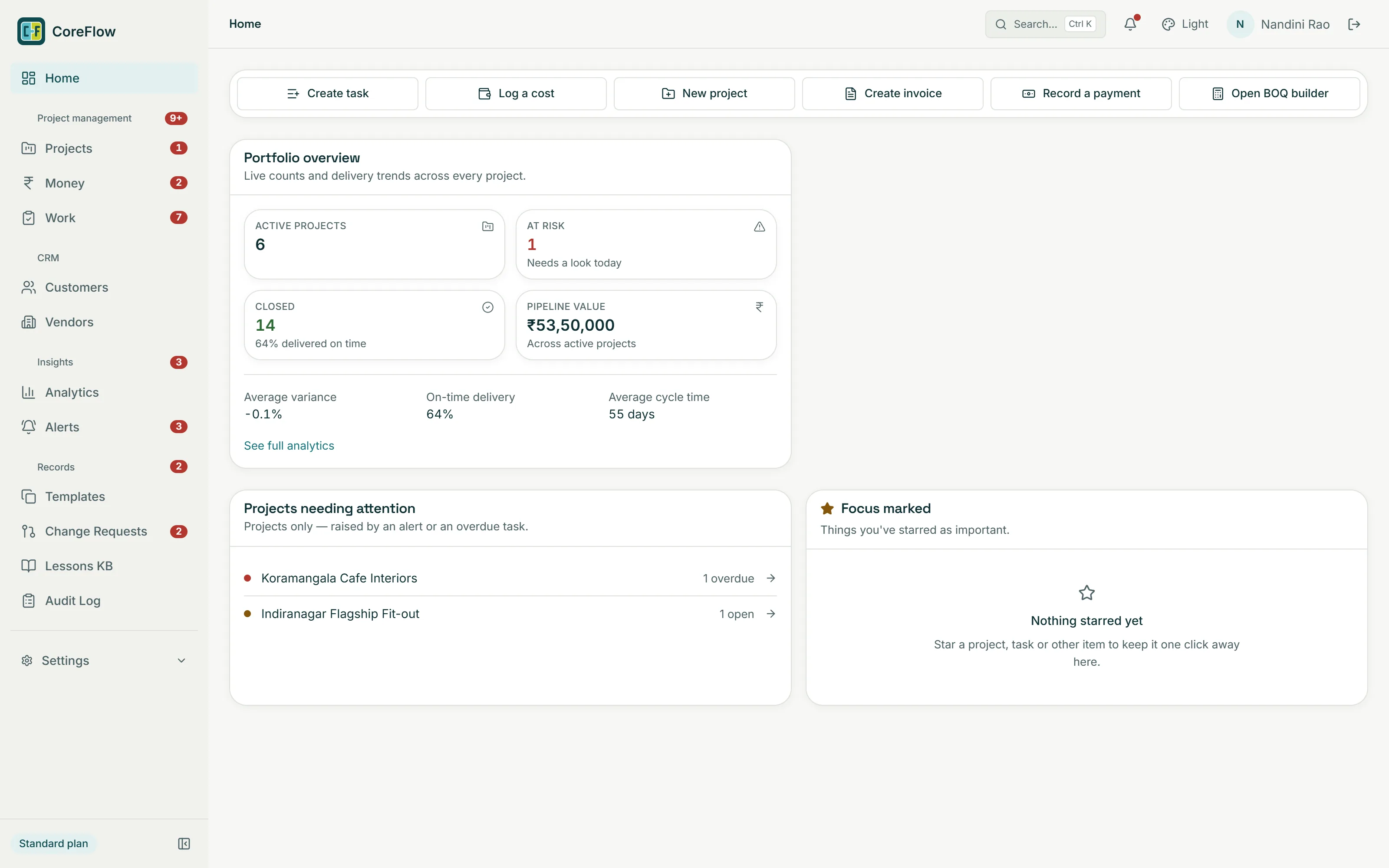Collapse sidebar with the panel icon near Standard plan
Screen dimensions: 1389x868
[x=184, y=843]
